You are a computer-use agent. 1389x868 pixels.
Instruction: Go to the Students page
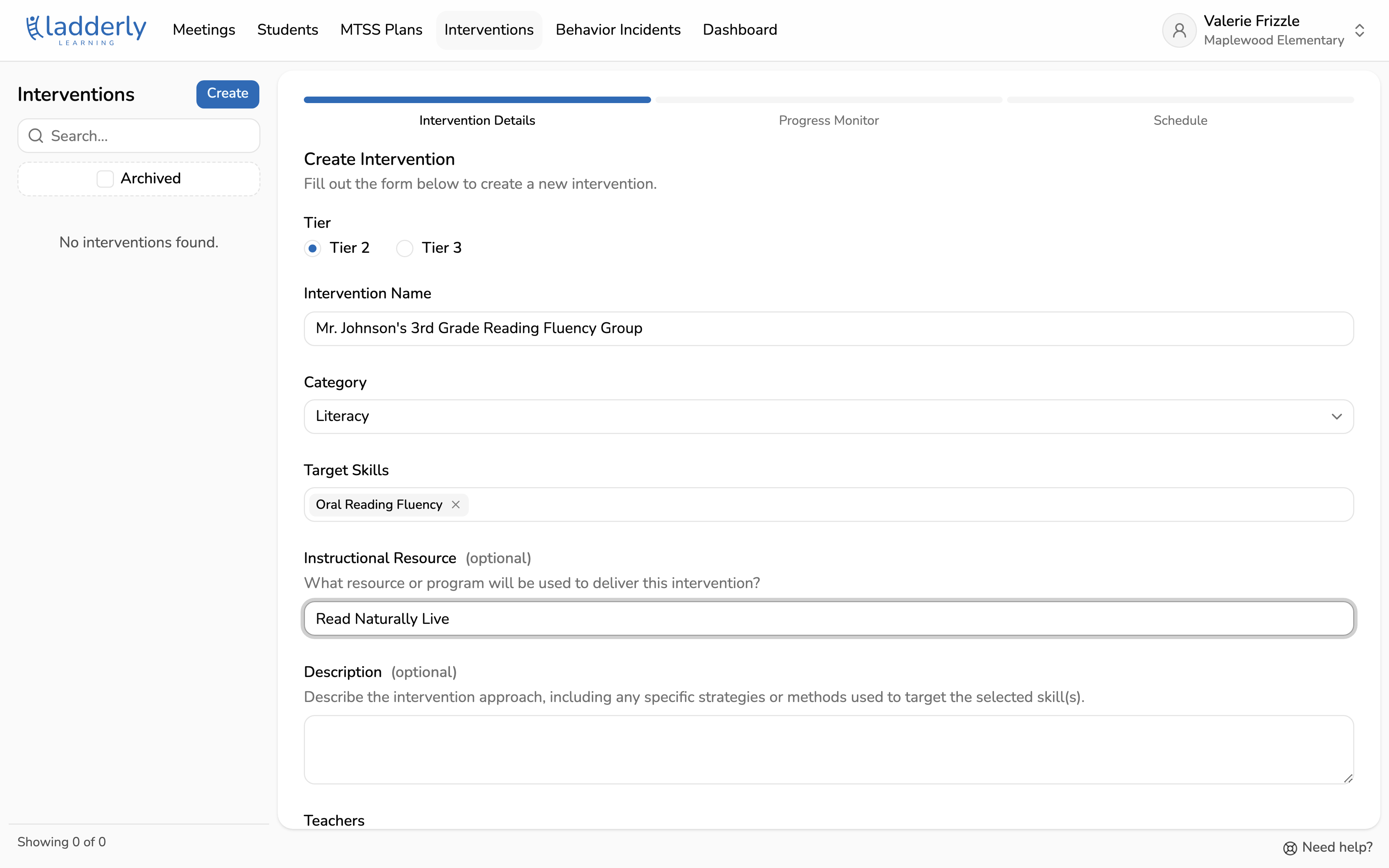click(x=288, y=30)
